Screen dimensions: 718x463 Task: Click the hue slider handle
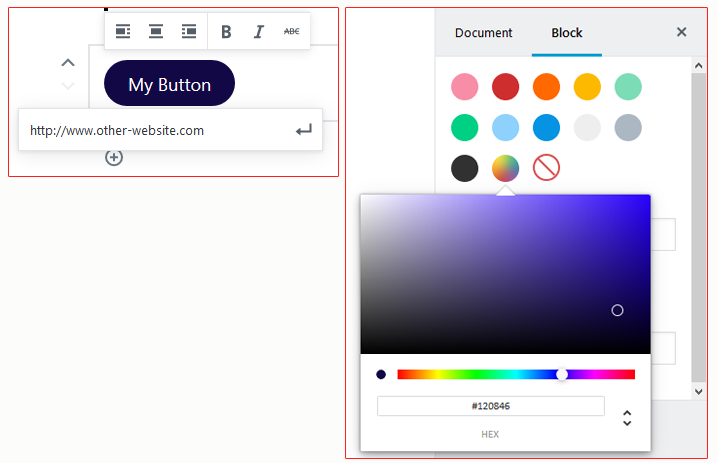(x=562, y=375)
